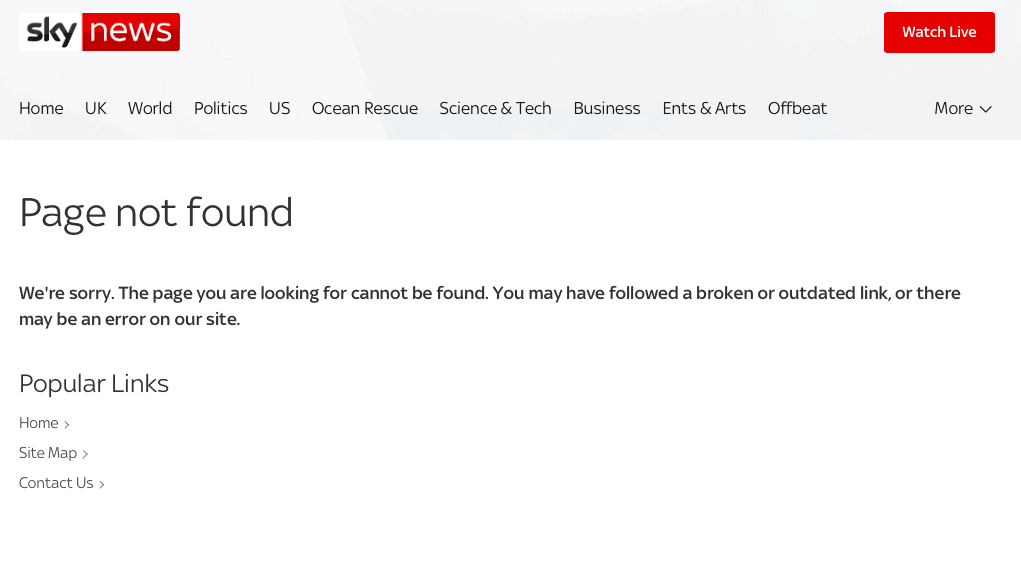The width and height of the screenshot is (1021, 561).
Task: Open the Science & Tech section
Action: [496, 108]
